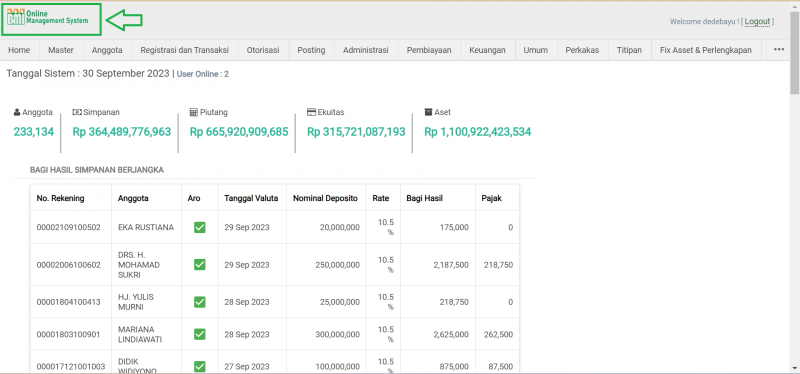The image size is (800, 374).
Task: Open the Otorisasi menu
Action: point(263,50)
